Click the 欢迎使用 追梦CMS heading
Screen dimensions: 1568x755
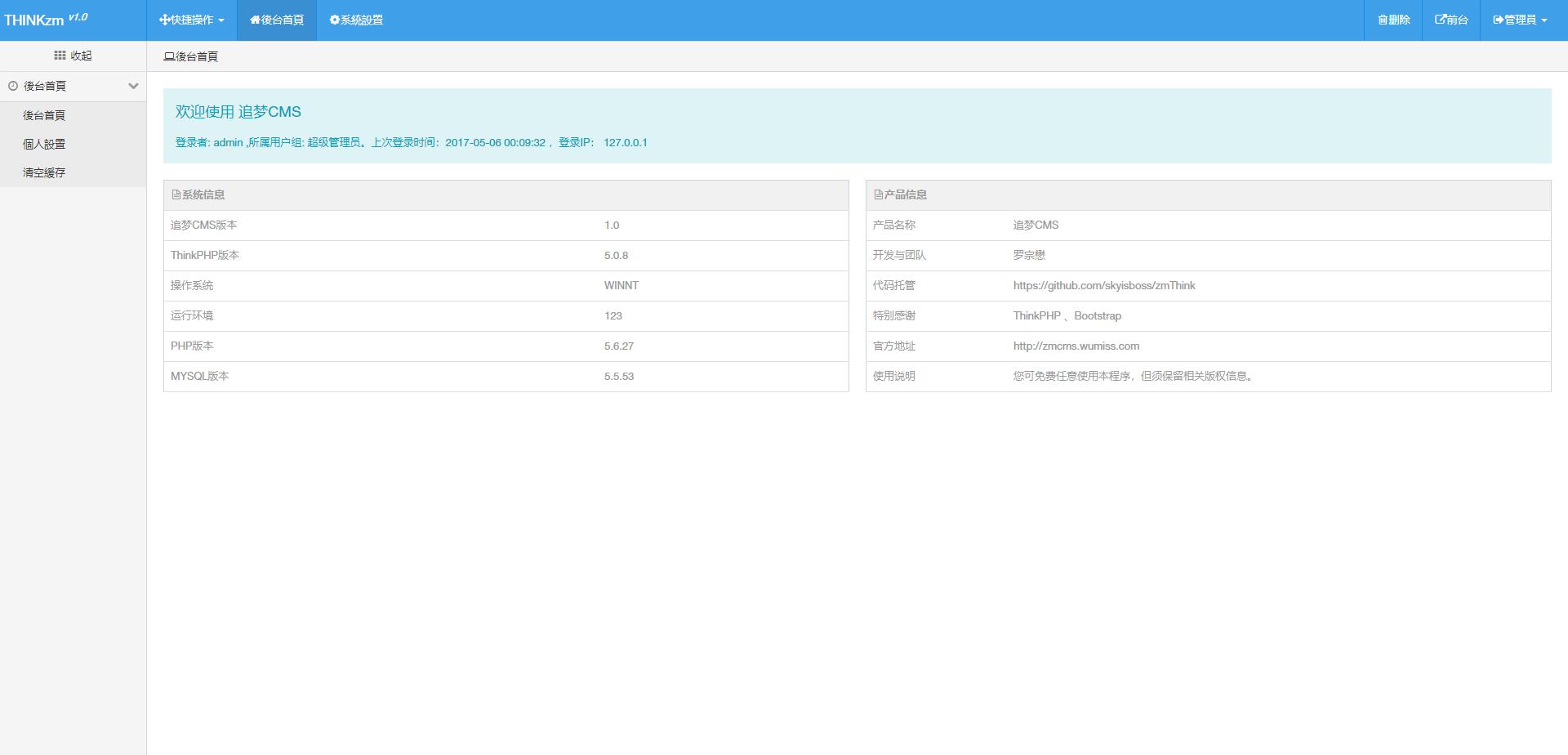pos(238,112)
